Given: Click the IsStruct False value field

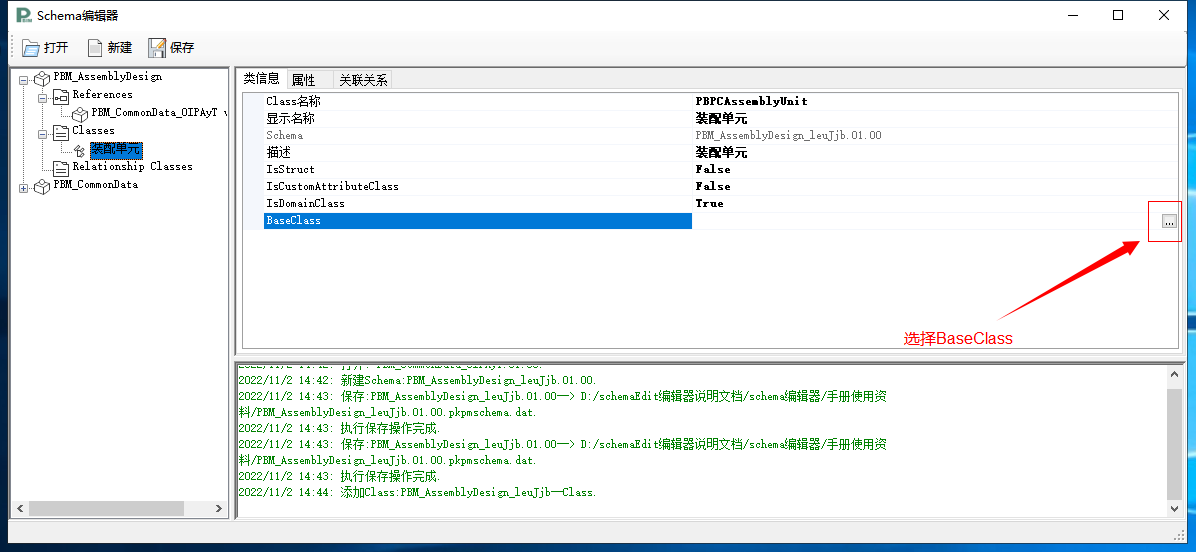Looking at the screenshot, I should tap(713, 170).
